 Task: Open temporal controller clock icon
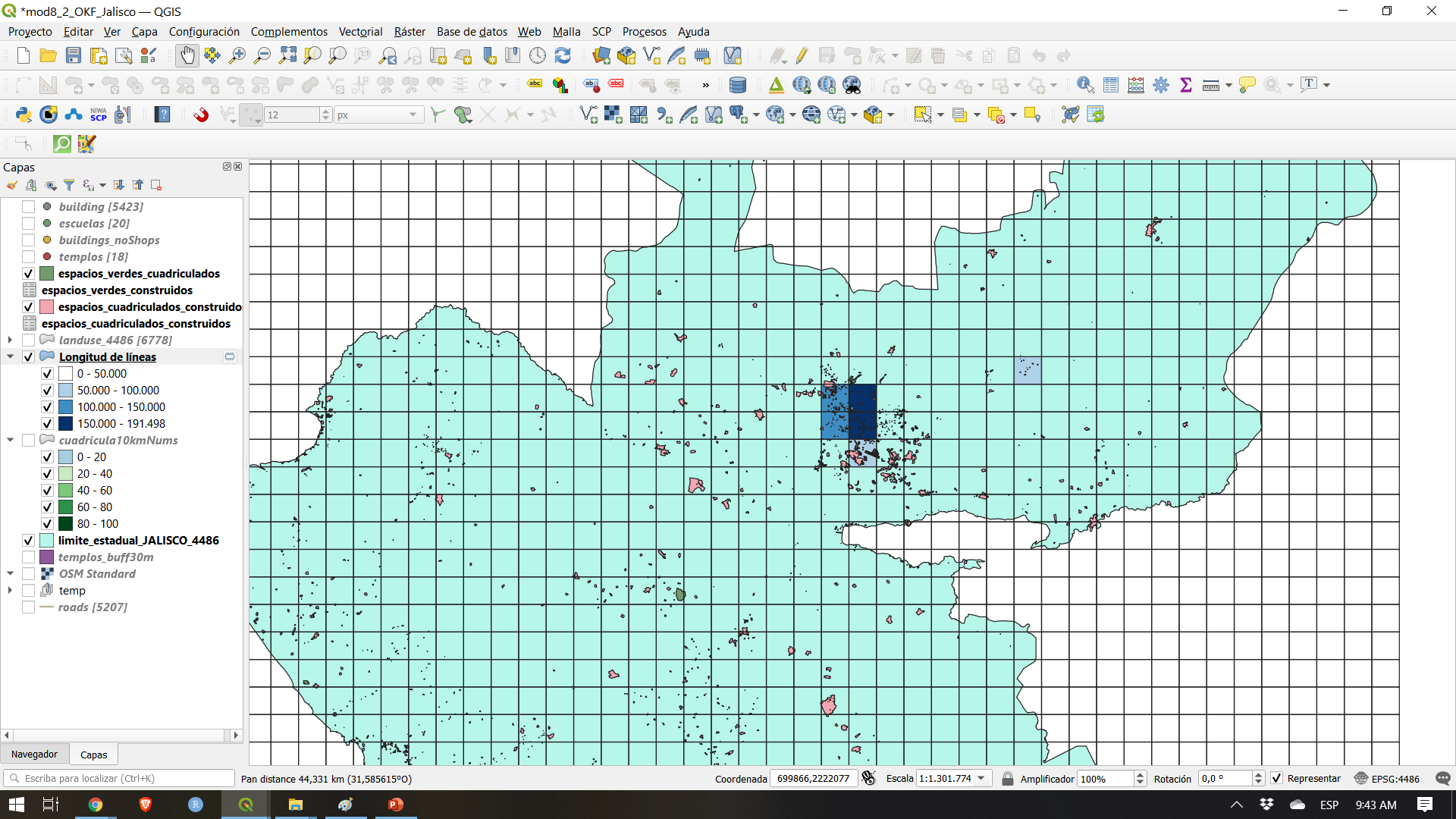click(x=538, y=56)
